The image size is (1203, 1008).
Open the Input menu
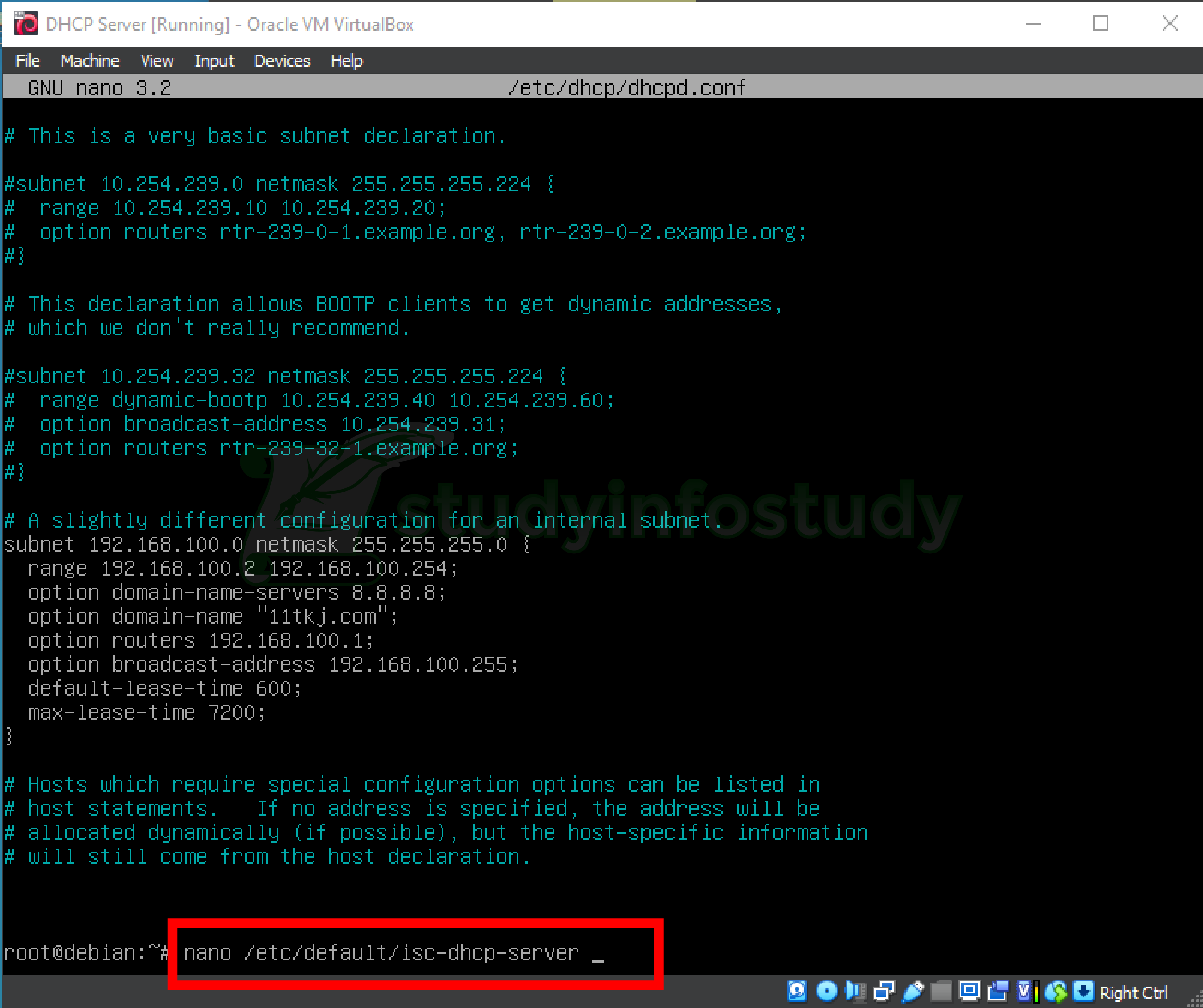click(x=214, y=61)
